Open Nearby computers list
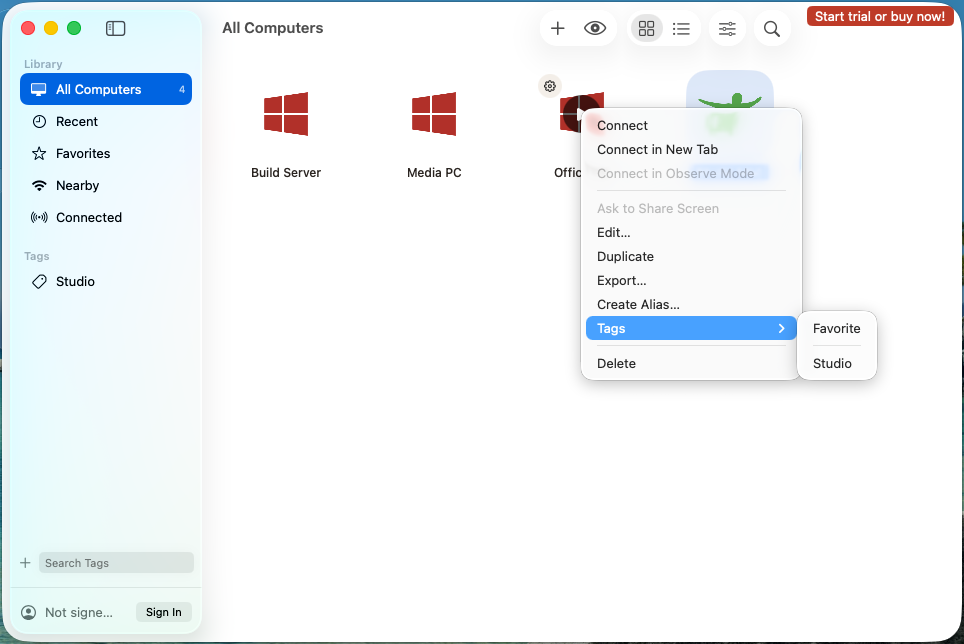Image resolution: width=964 pixels, height=644 pixels. pos(106,186)
